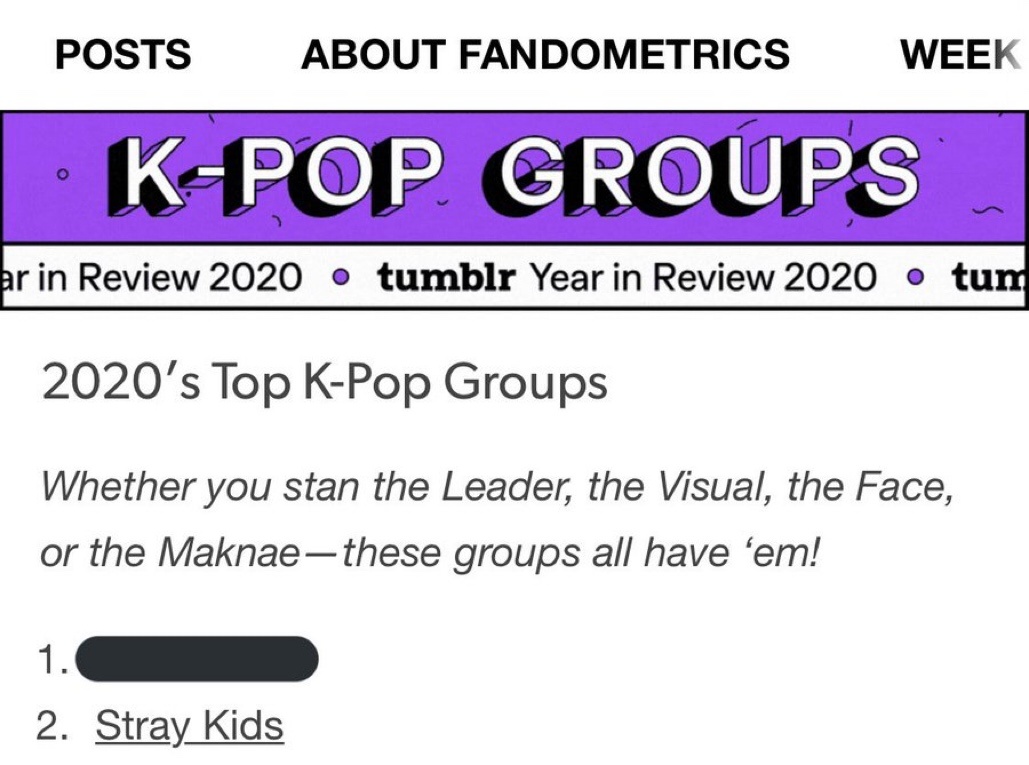Select the cut-off WEEK tab
Screen dimensions: 1029x765
coord(961,54)
